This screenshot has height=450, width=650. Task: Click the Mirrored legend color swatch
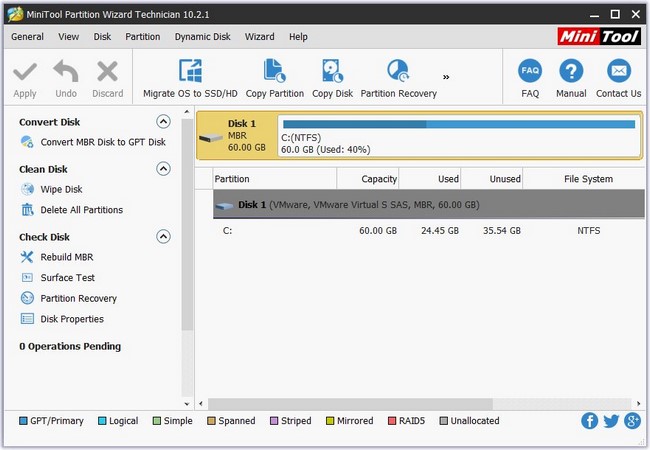pyautogui.click(x=330, y=421)
